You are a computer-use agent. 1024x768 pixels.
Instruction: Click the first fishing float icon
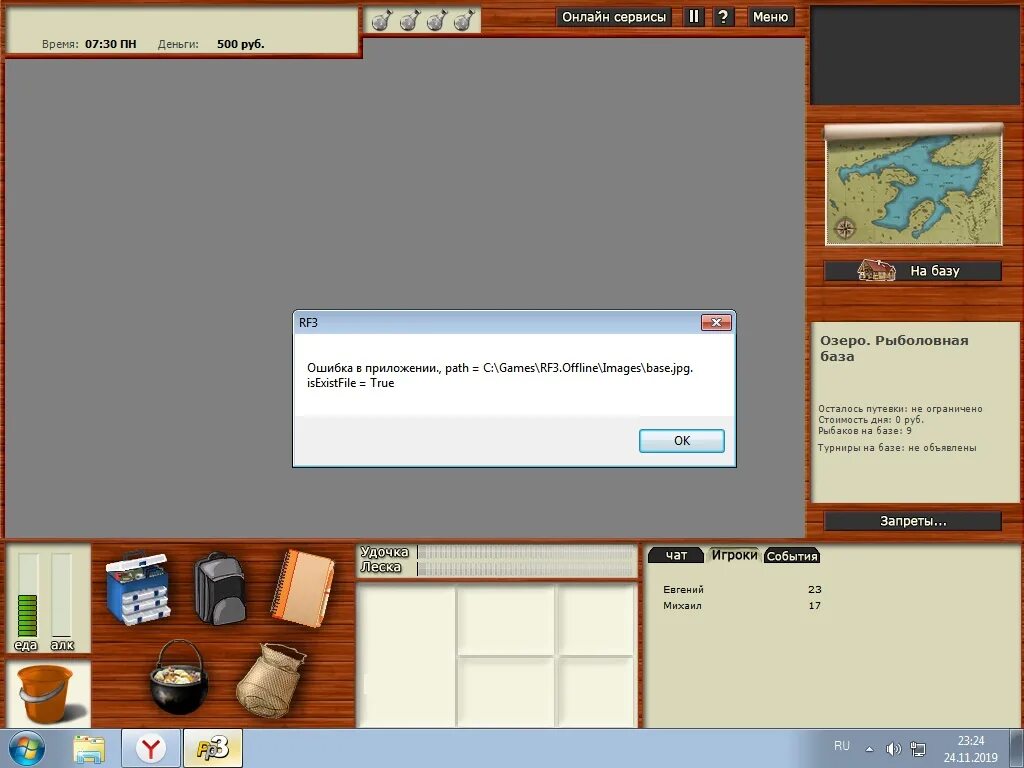(x=381, y=20)
